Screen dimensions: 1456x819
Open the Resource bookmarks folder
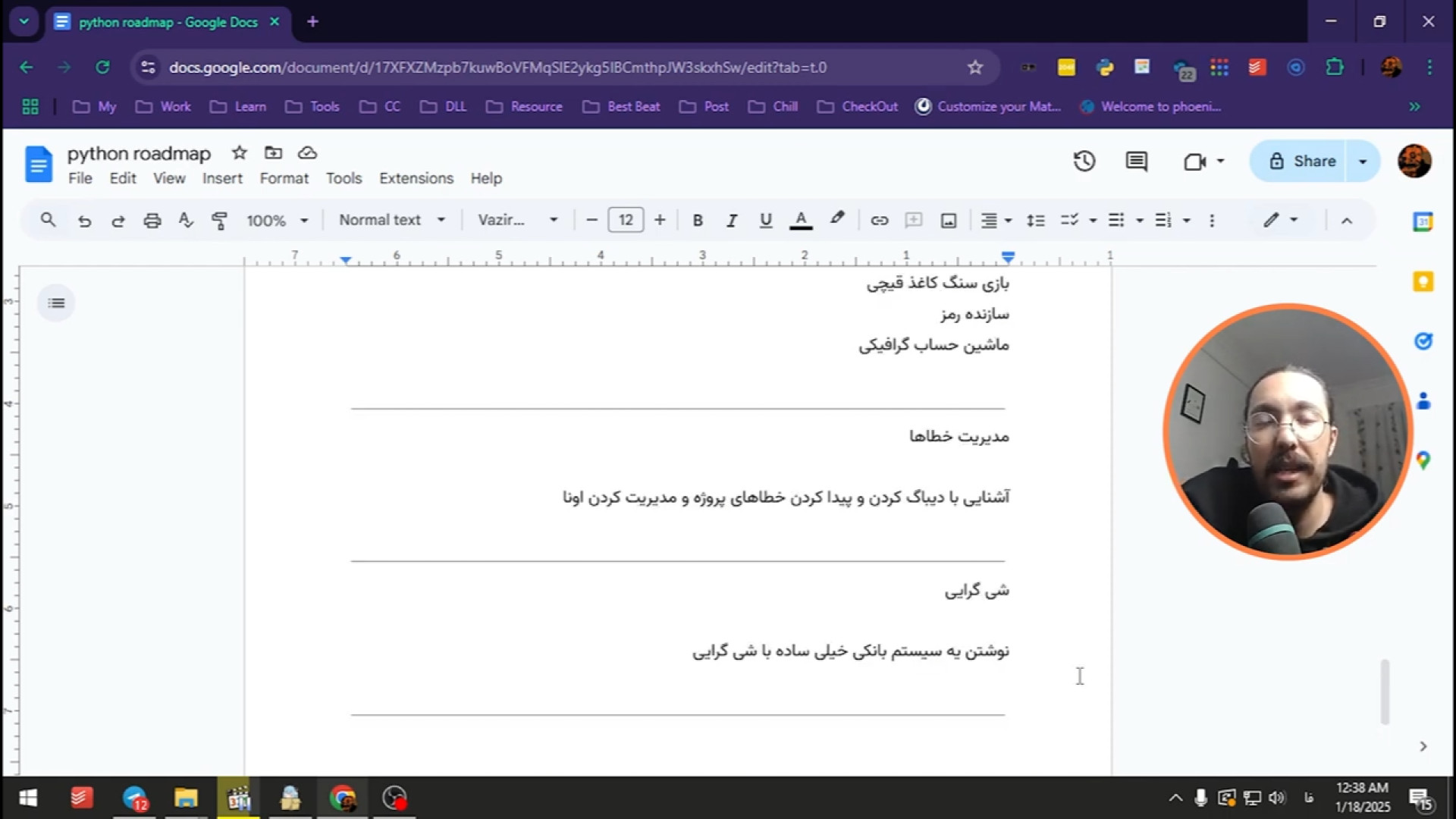pyautogui.click(x=524, y=107)
